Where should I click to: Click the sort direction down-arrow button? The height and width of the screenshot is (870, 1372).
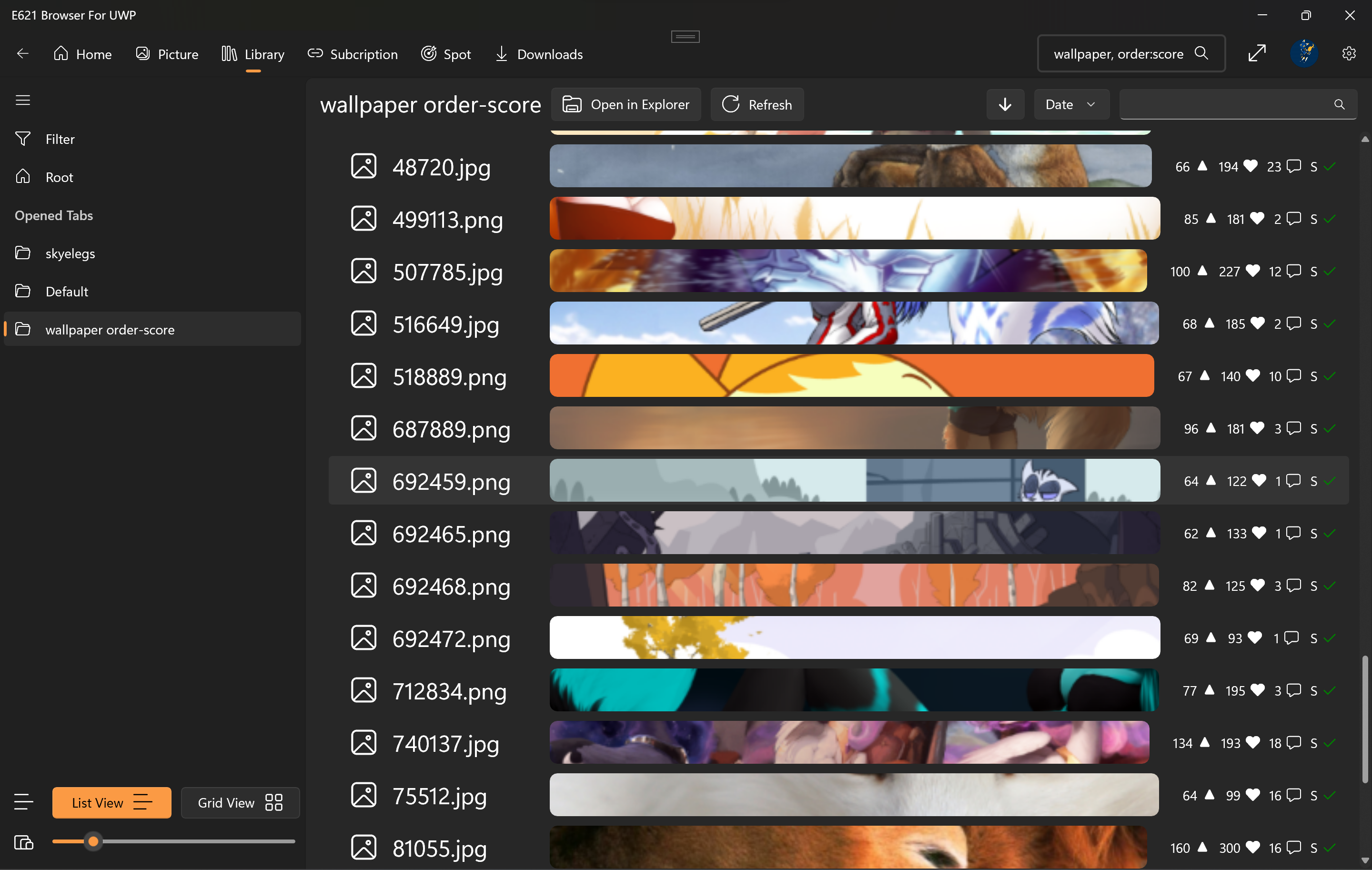tap(1005, 105)
